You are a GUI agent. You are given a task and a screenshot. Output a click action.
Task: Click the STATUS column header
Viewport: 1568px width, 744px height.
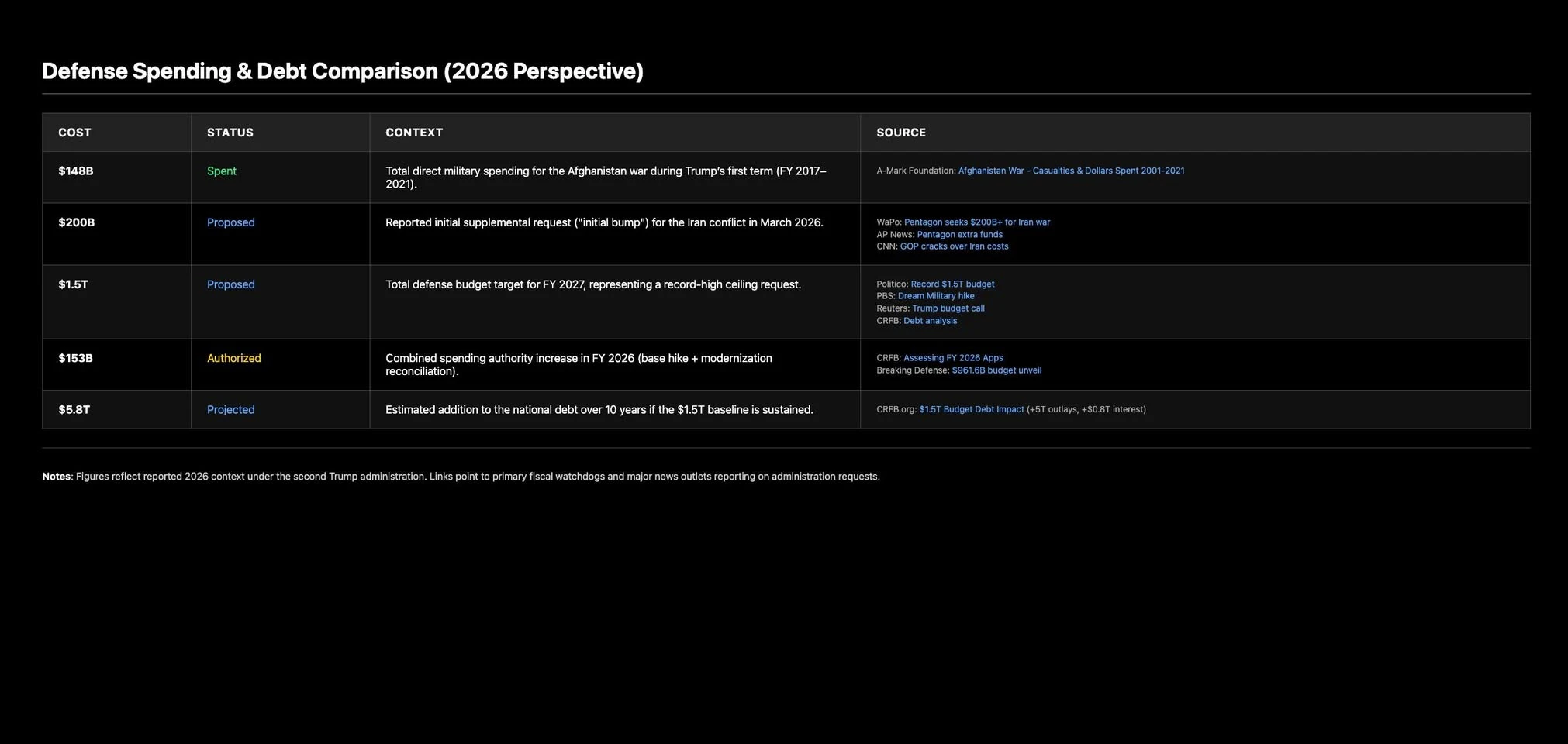pyautogui.click(x=230, y=133)
